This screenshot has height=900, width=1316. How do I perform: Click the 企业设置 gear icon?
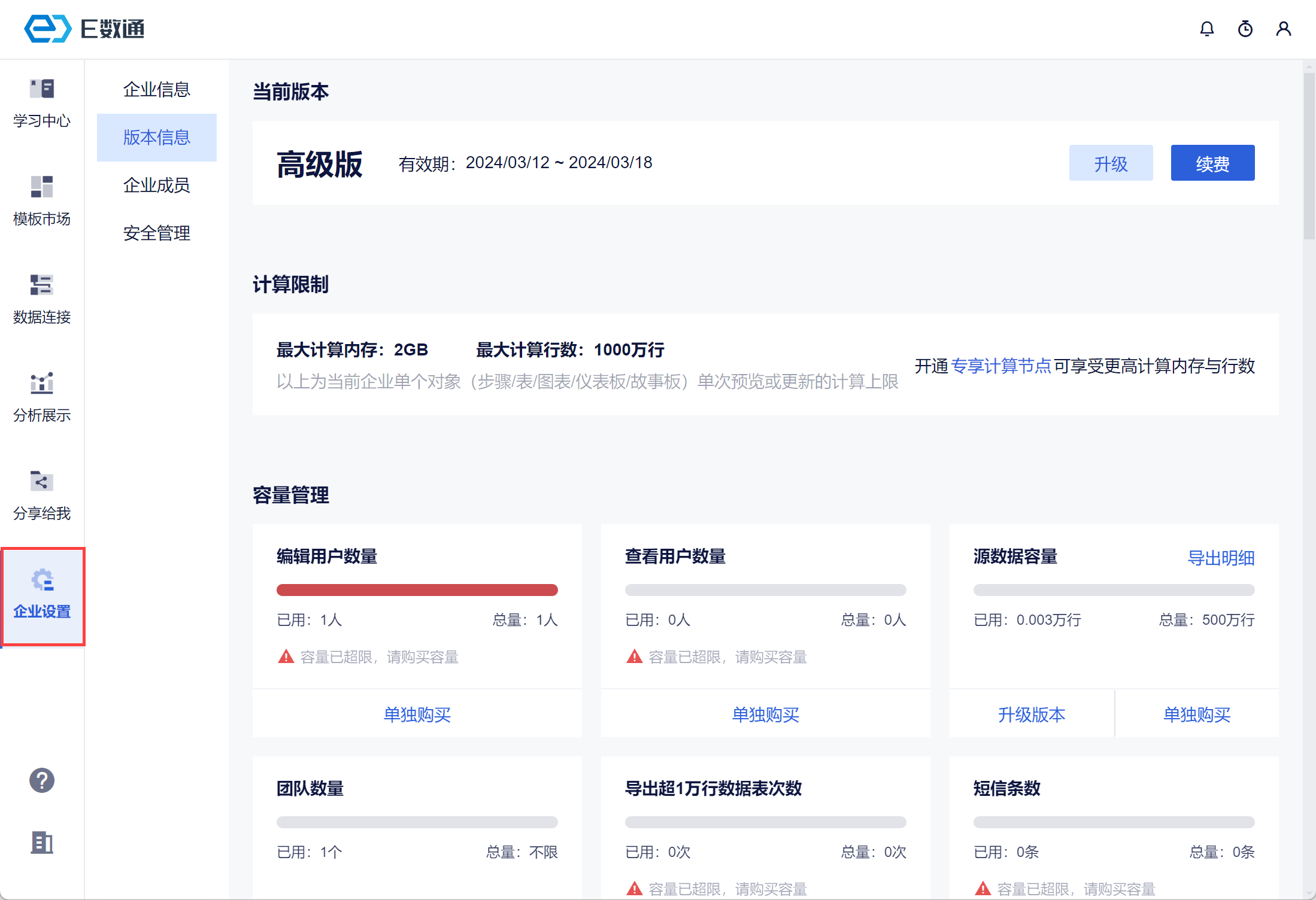point(42,580)
